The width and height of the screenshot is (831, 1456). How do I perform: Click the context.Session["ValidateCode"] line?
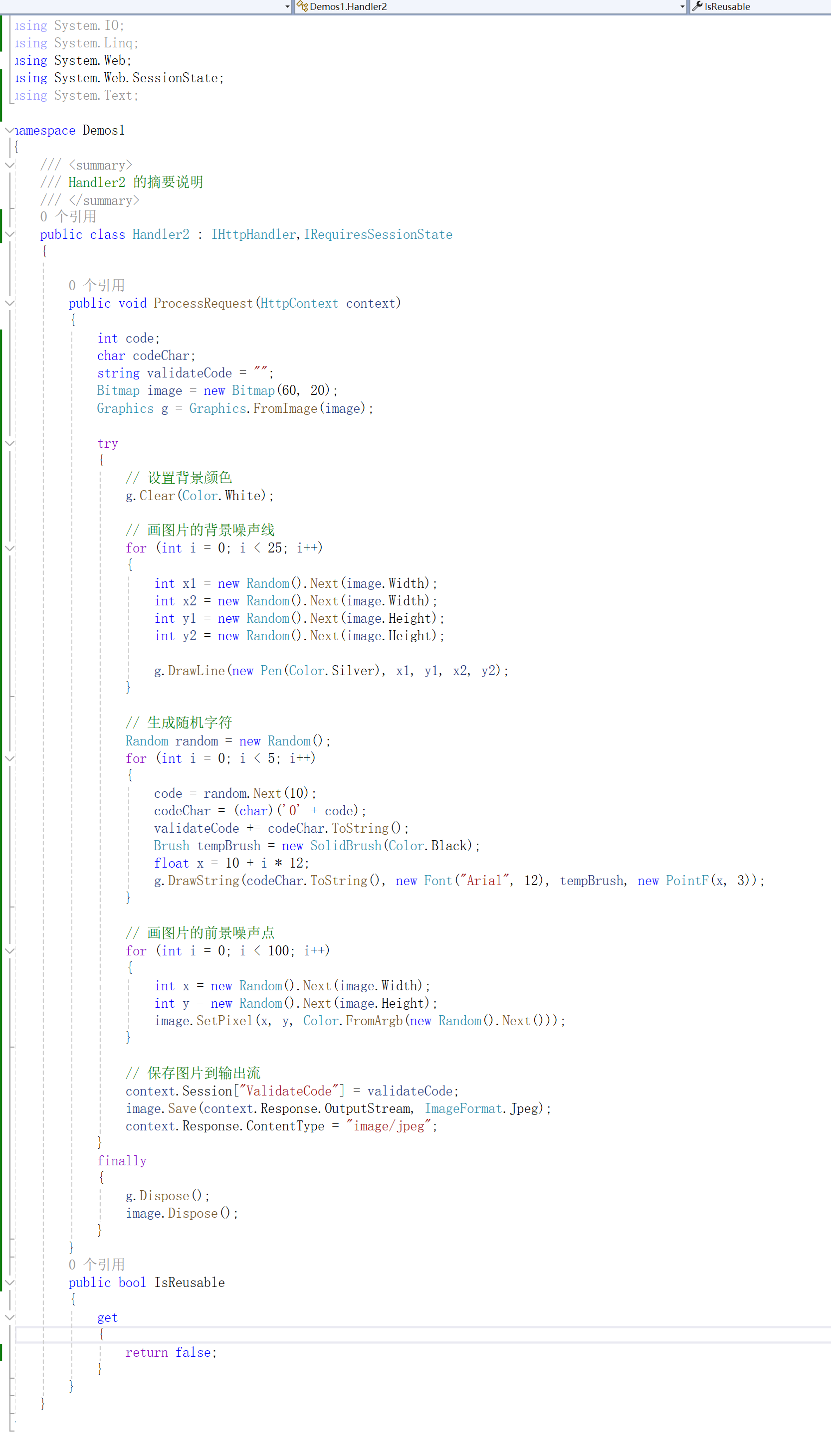(x=292, y=1092)
